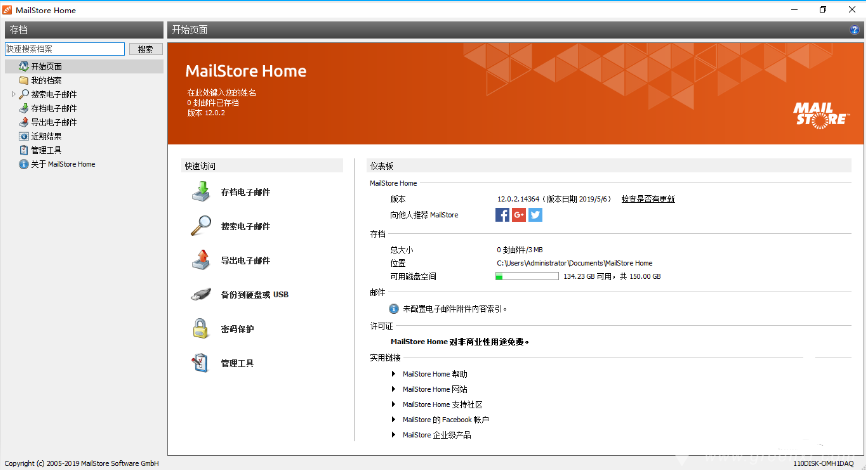Click the 在此处输入您的姓名 name text in the banner

coord(221,93)
